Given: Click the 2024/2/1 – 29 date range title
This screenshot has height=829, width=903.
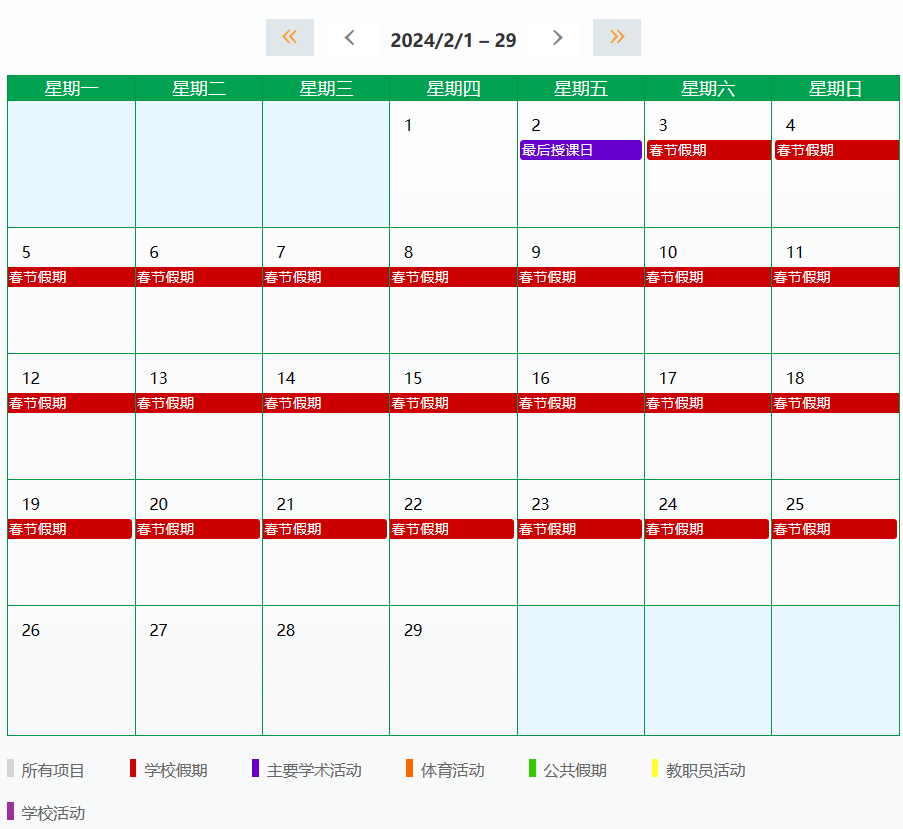Looking at the screenshot, I should [x=453, y=40].
